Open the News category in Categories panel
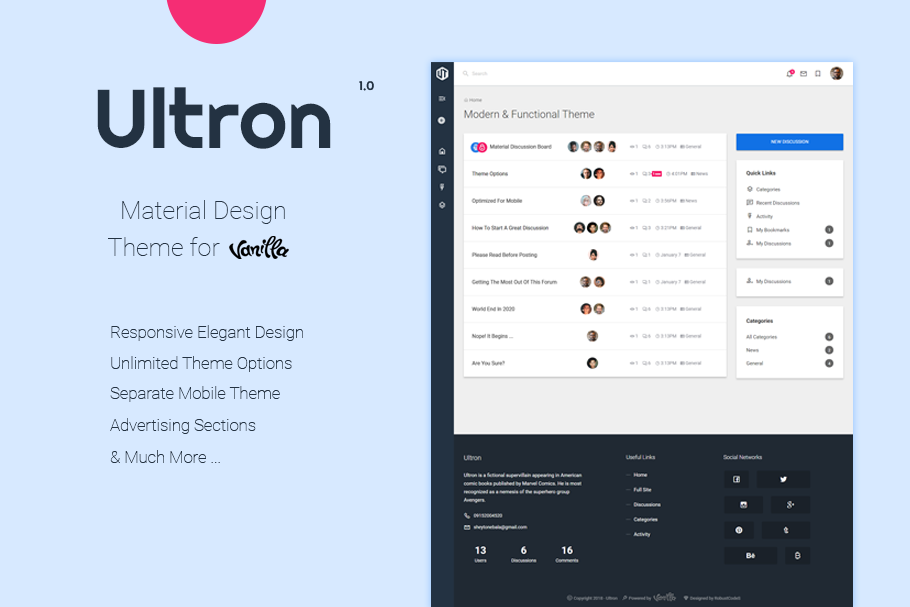 pyautogui.click(x=752, y=350)
